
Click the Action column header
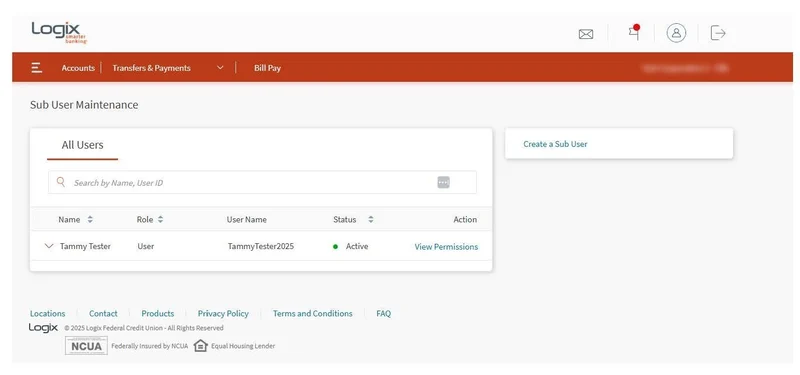click(x=465, y=219)
